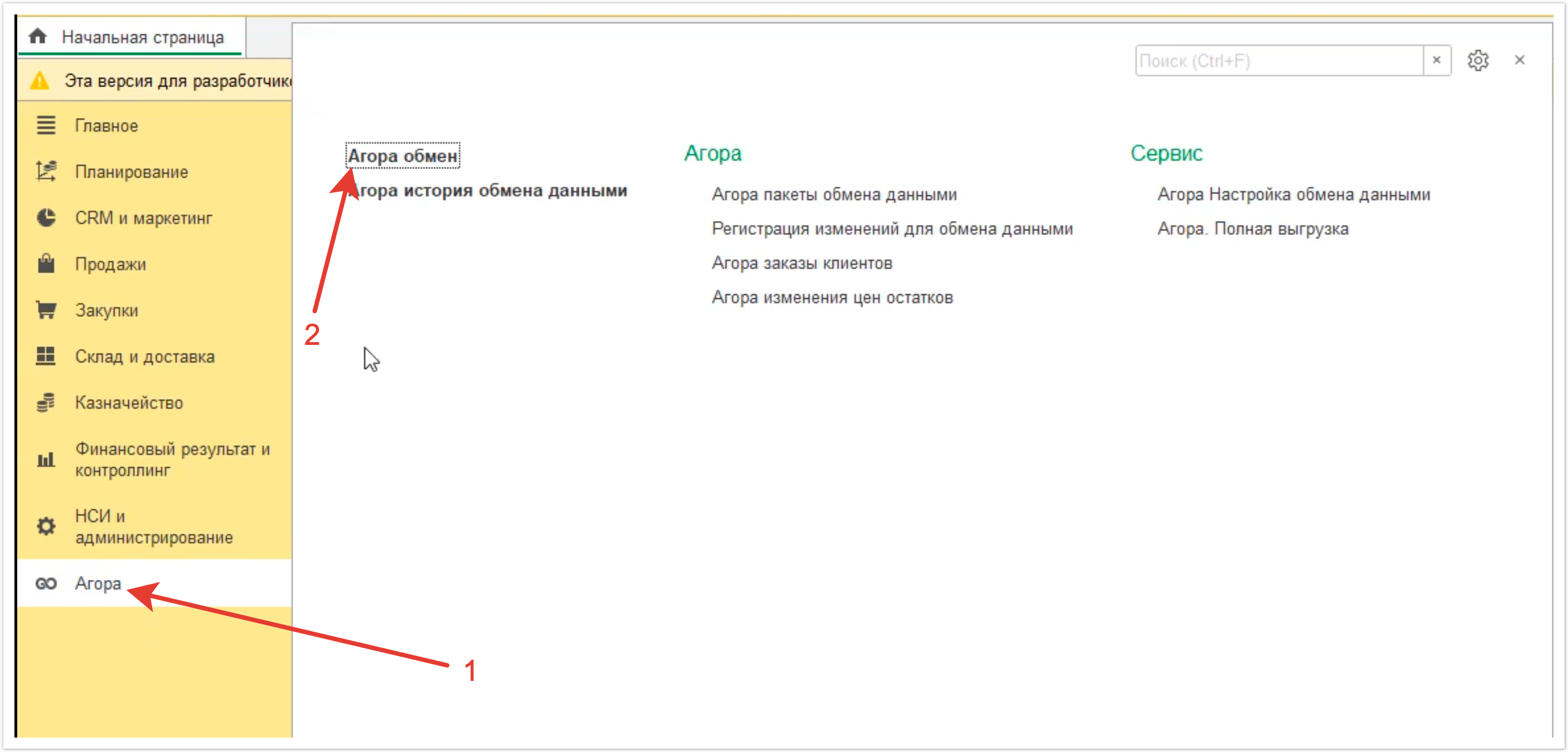Click the Финансовый результат bar chart icon
The height and width of the screenshot is (752, 1568).
tap(46, 460)
